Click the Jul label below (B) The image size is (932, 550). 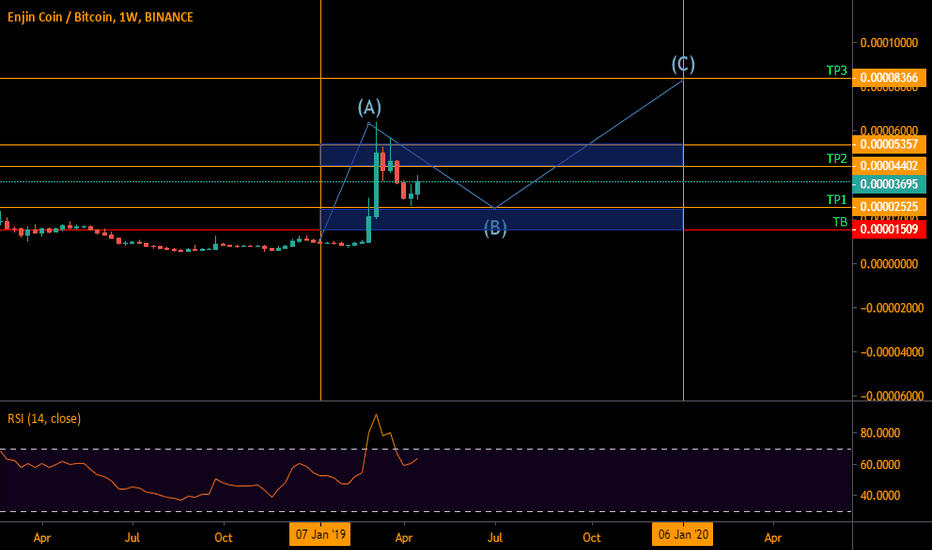click(x=495, y=538)
